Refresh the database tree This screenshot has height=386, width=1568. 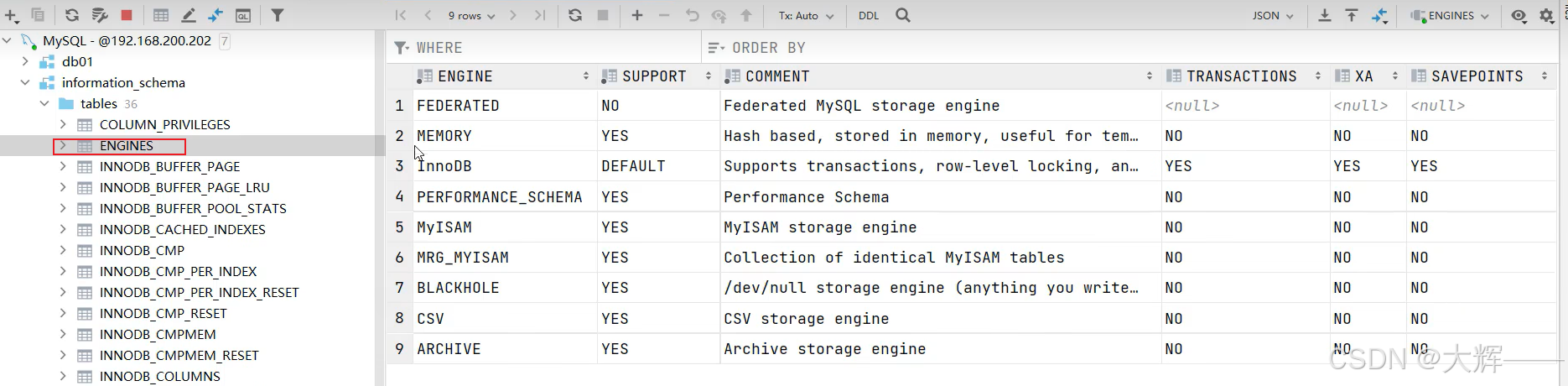pyautogui.click(x=72, y=15)
